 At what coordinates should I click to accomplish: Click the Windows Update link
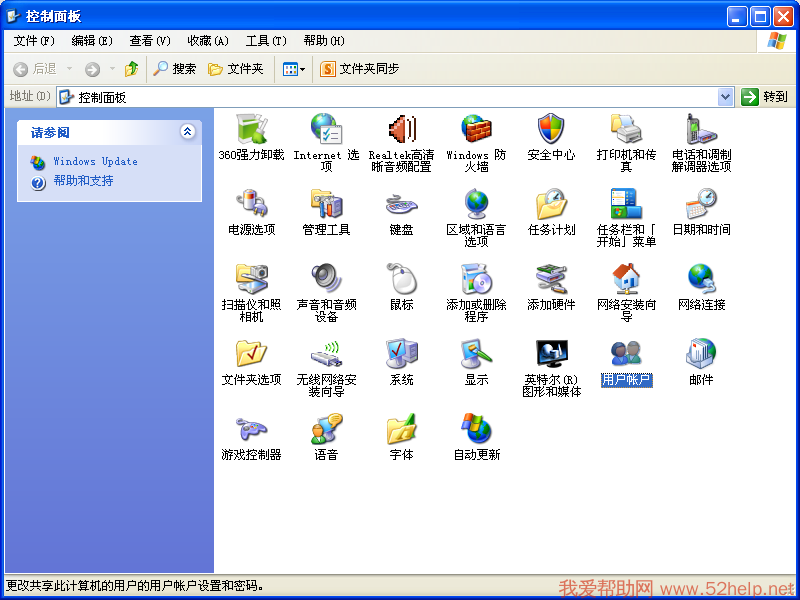click(95, 161)
